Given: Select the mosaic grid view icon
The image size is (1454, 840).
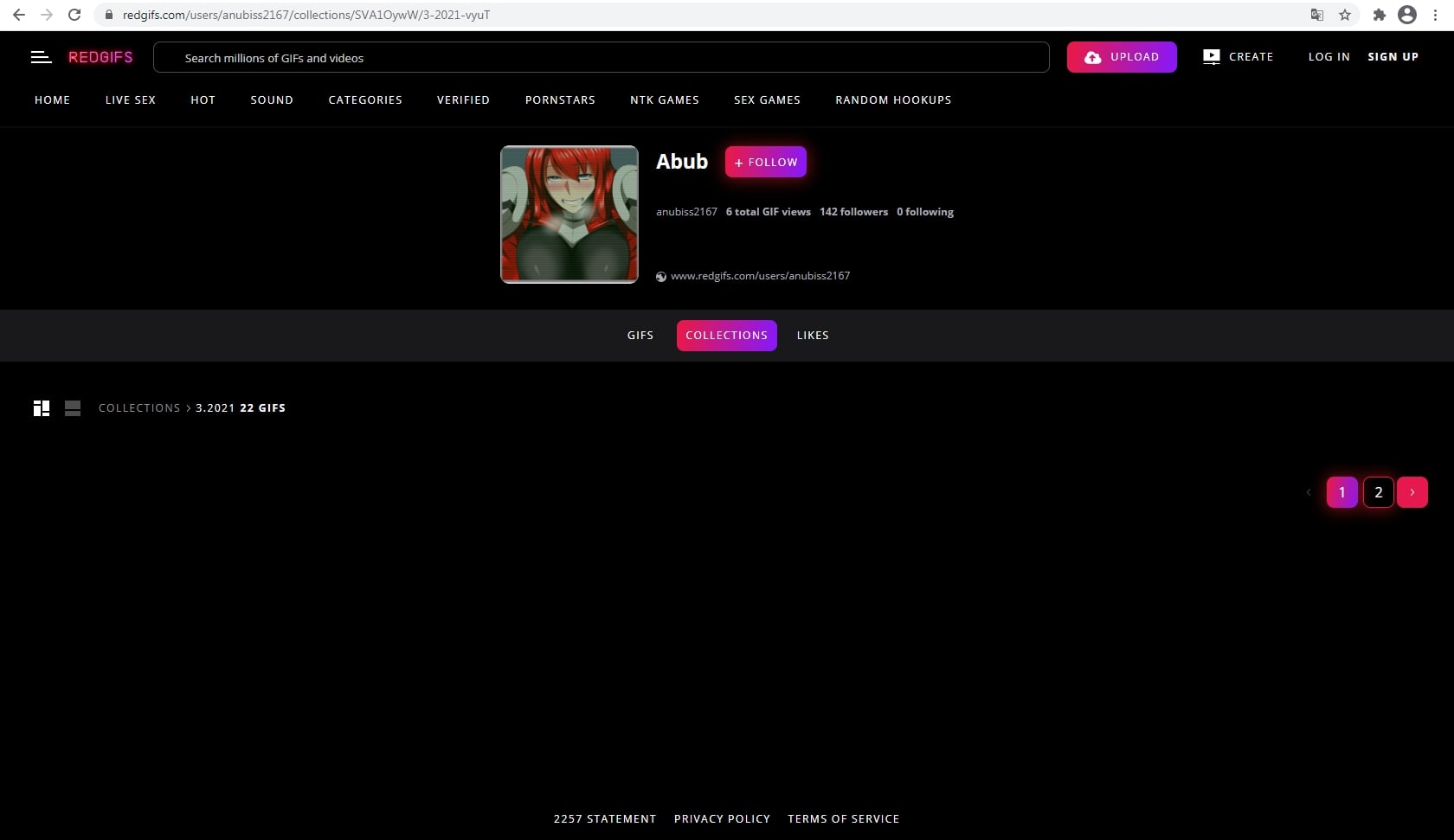Looking at the screenshot, I should tap(42, 408).
